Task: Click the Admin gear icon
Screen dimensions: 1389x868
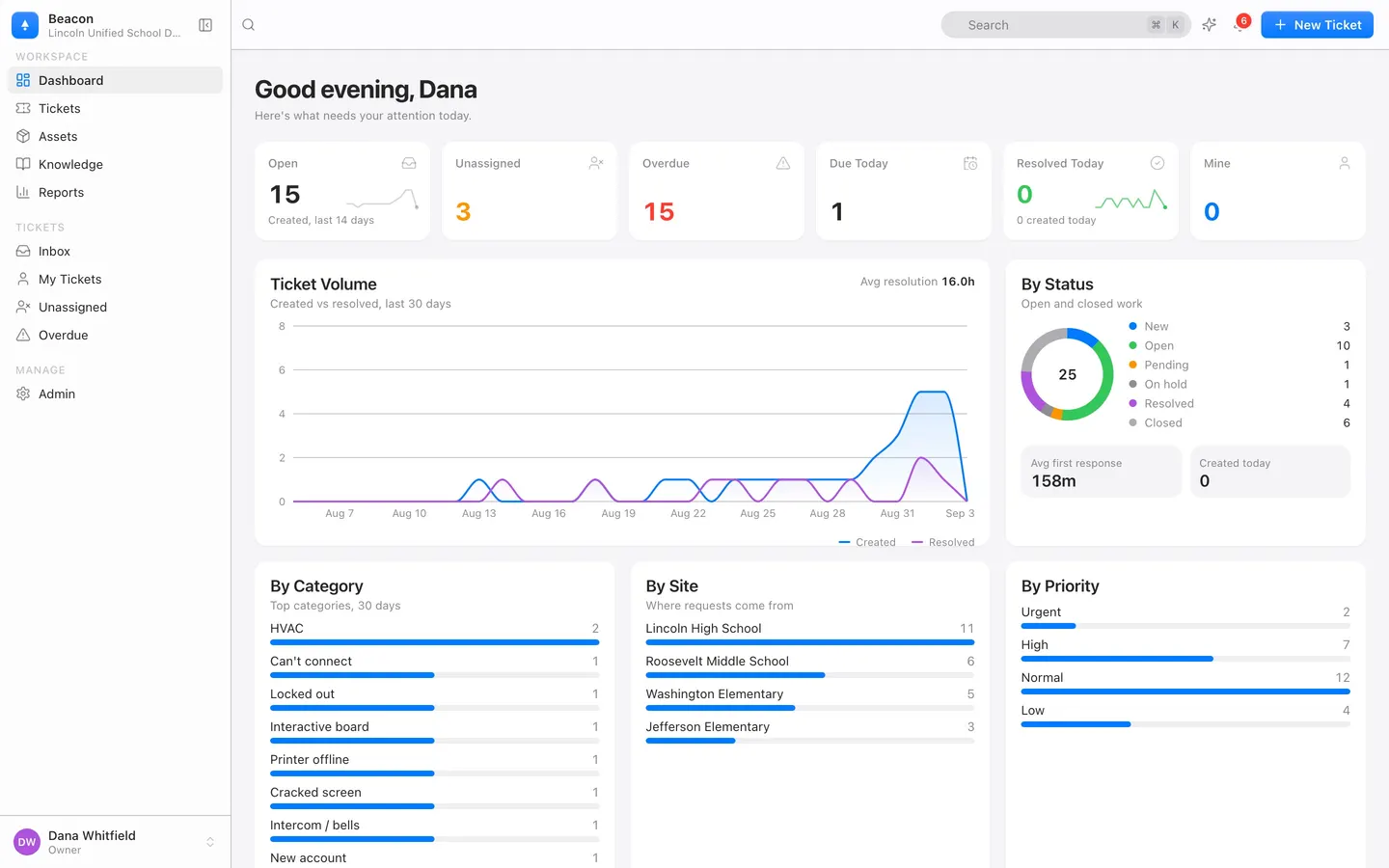Action: [x=23, y=393]
